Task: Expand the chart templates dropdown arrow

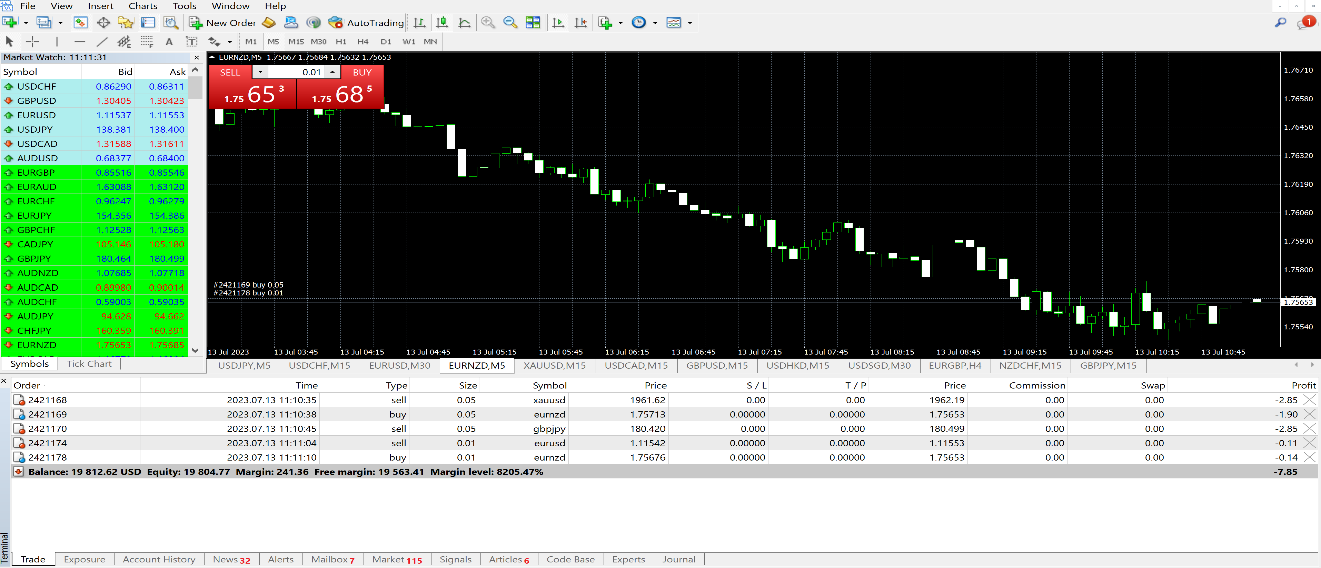Action: click(x=690, y=22)
